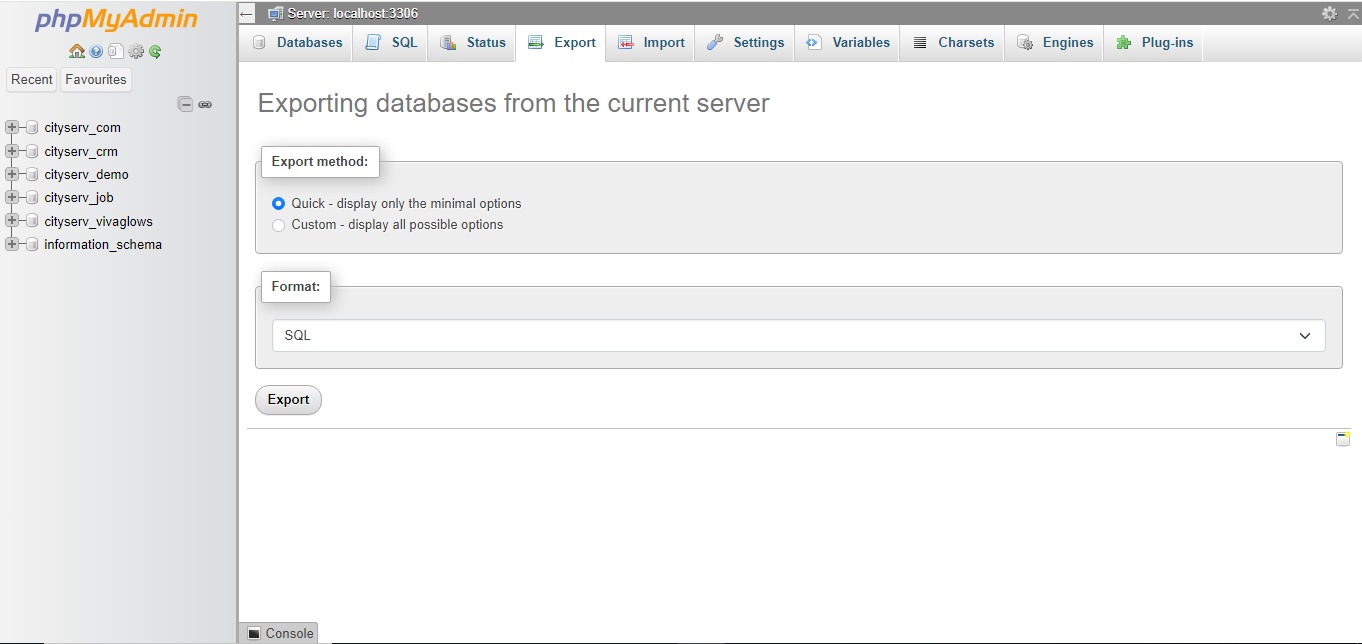Open the documentation help icon in sidebar
Image resolution: width=1362 pixels, height=644 pixels.
[96, 51]
